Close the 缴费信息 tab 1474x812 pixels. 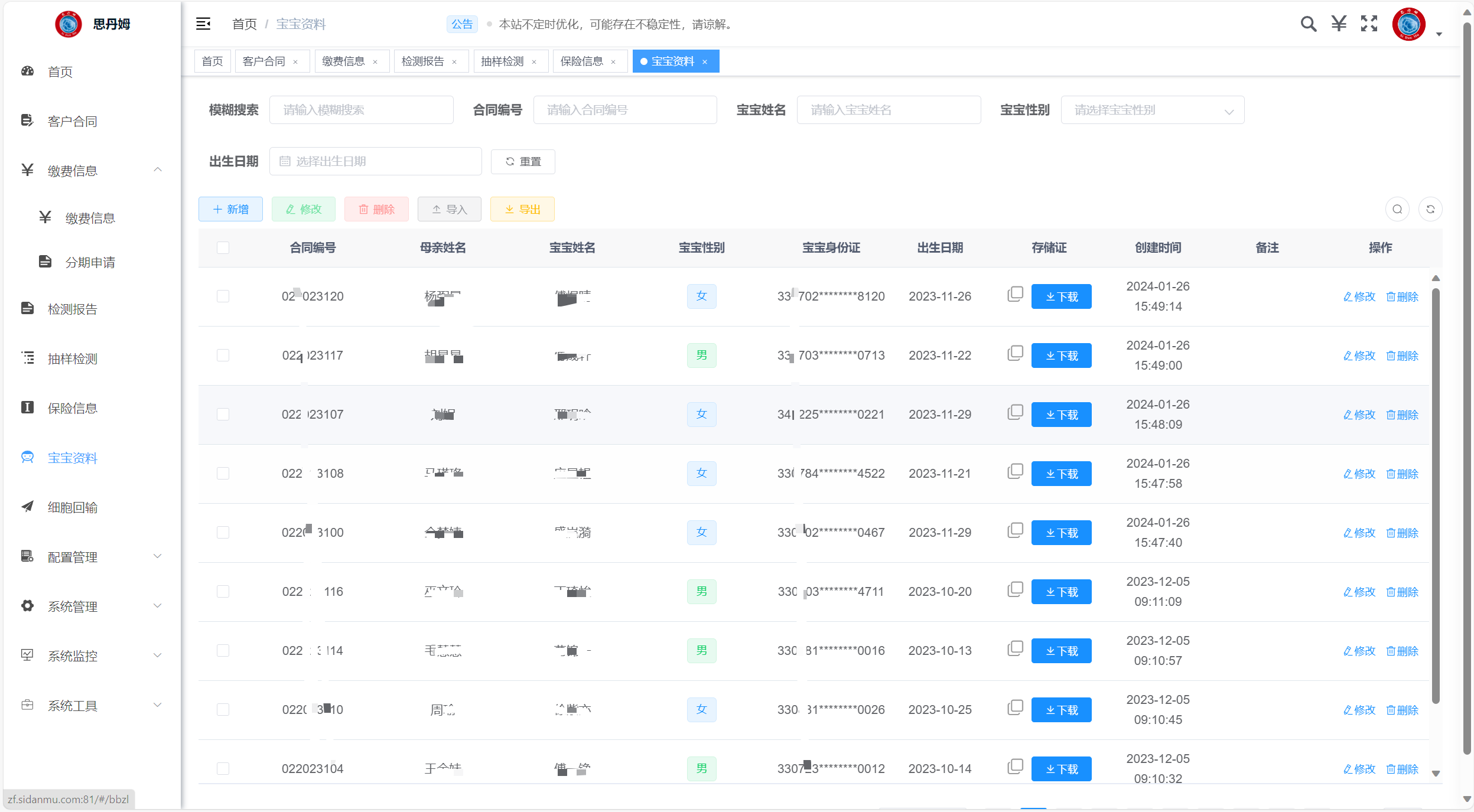(375, 62)
